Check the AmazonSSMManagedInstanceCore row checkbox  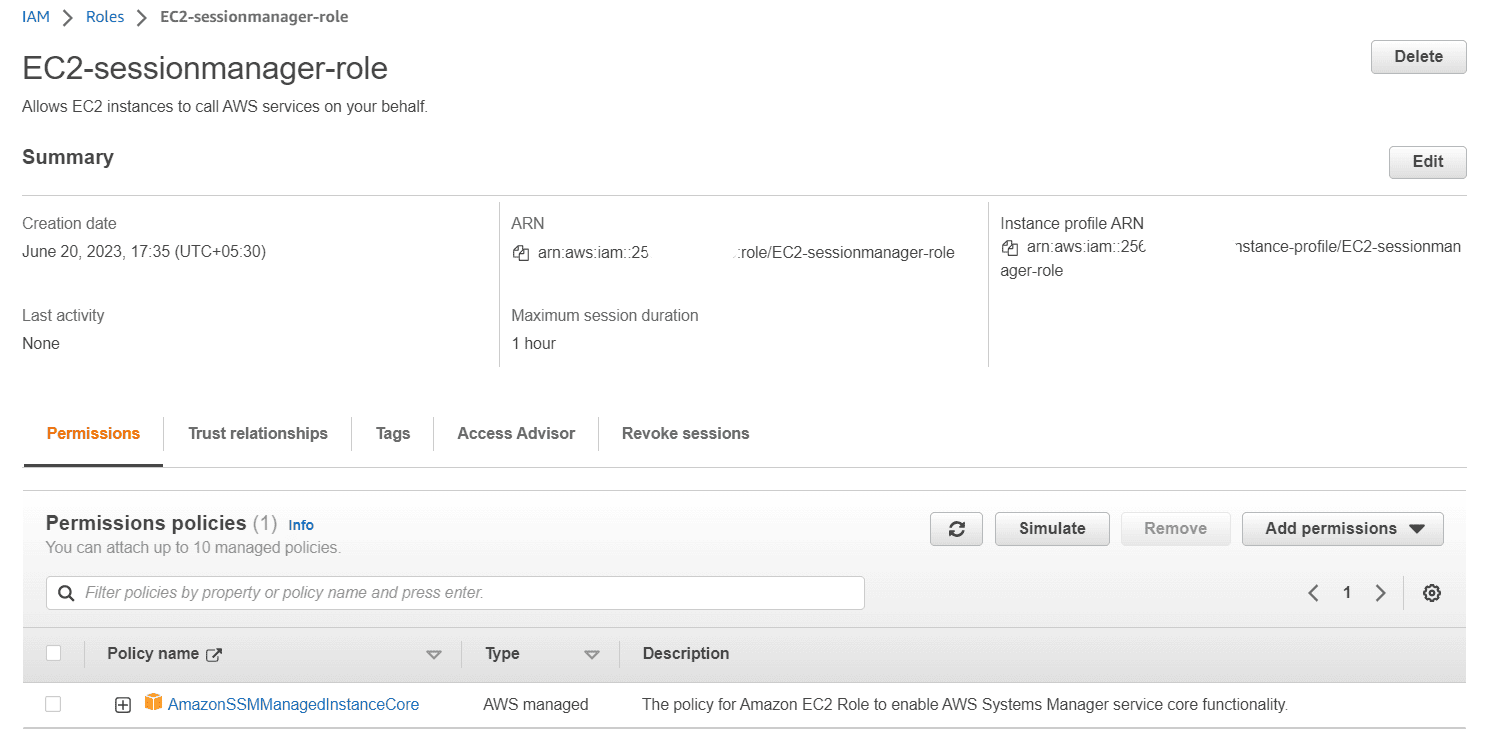click(x=53, y=704)
